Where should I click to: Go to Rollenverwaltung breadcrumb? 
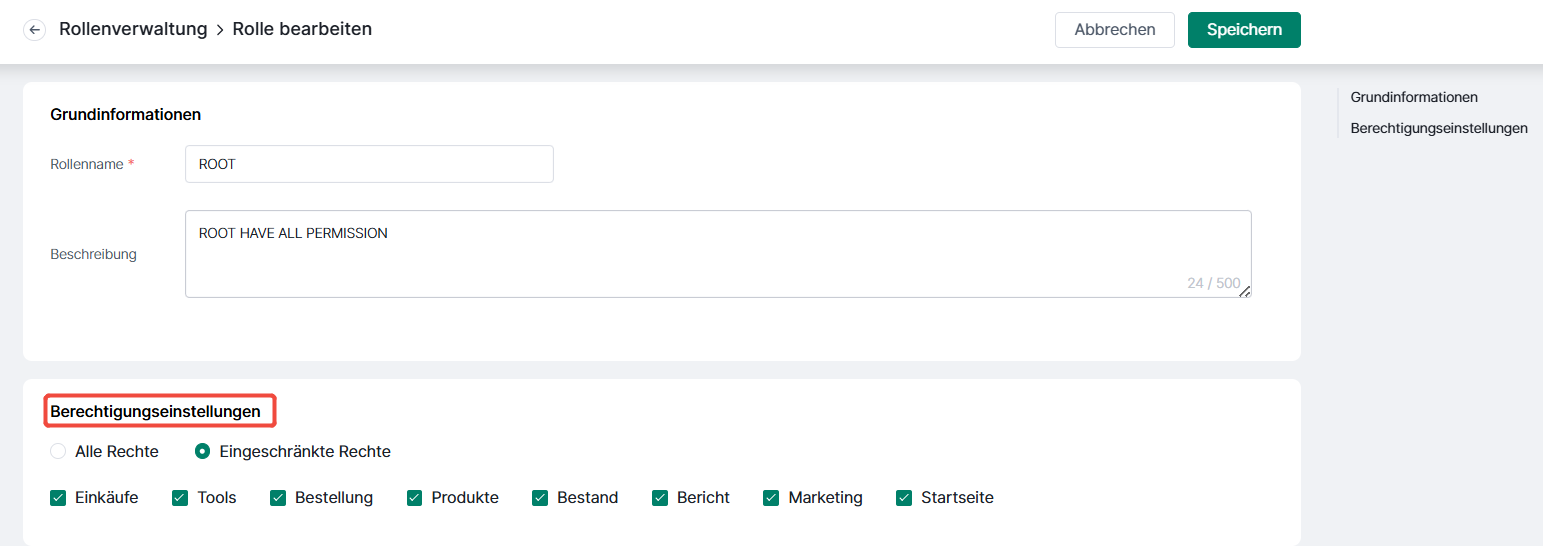pos(133,29)
